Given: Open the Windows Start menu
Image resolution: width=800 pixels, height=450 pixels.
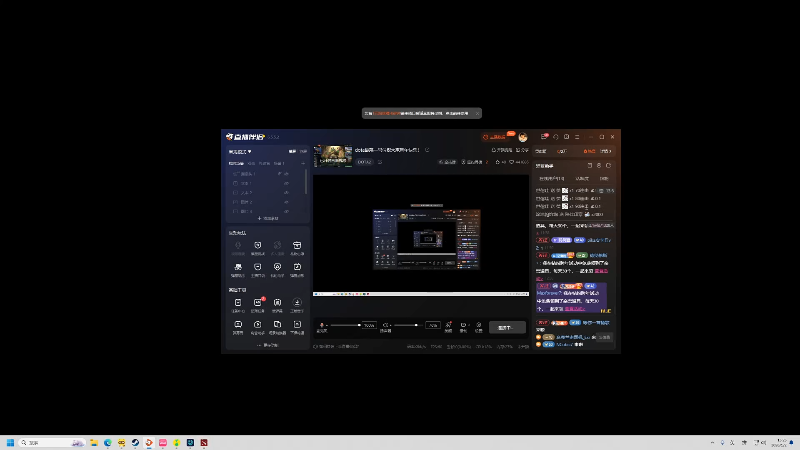Looking at the screenshot, I should (x=10, y=442).
